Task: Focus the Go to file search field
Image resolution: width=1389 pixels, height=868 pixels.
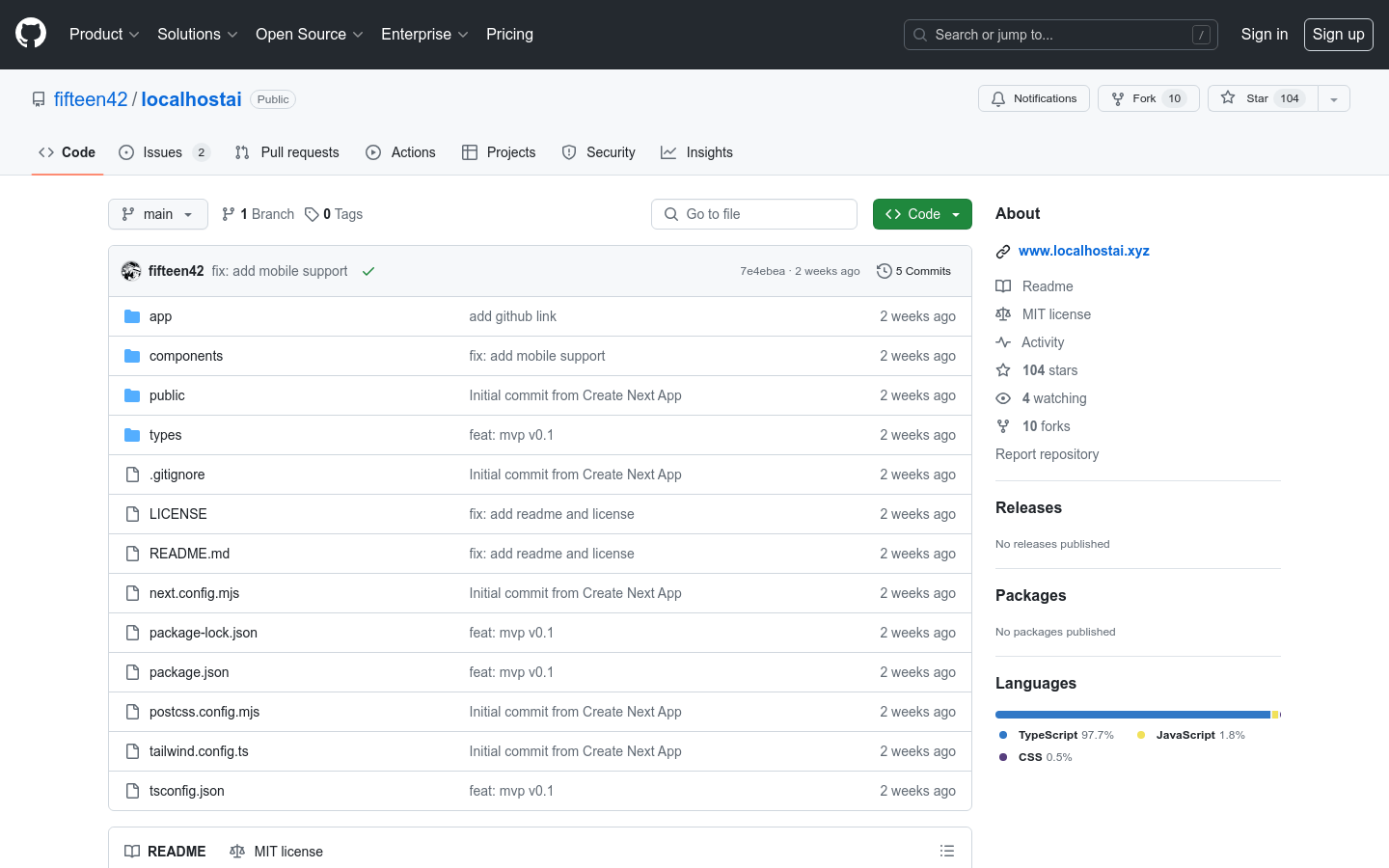Action: [x=754, y=214]
